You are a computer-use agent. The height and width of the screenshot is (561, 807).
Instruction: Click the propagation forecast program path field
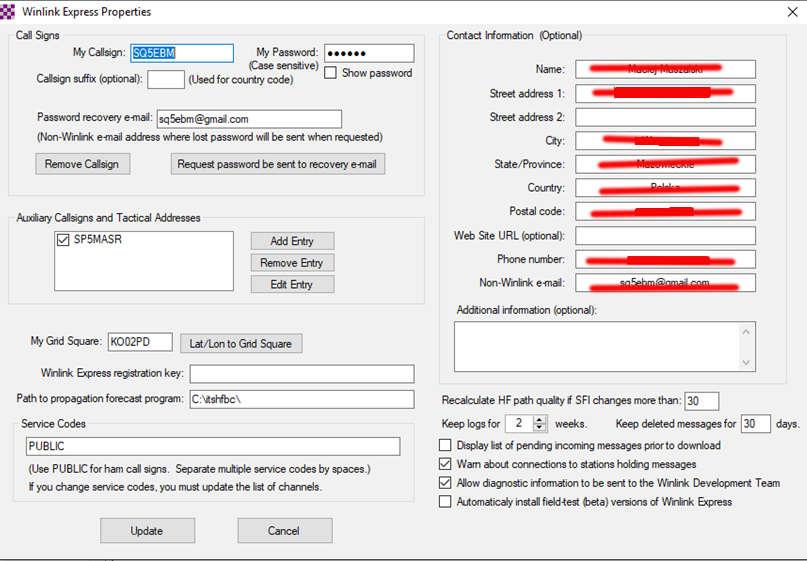(302, 399)
